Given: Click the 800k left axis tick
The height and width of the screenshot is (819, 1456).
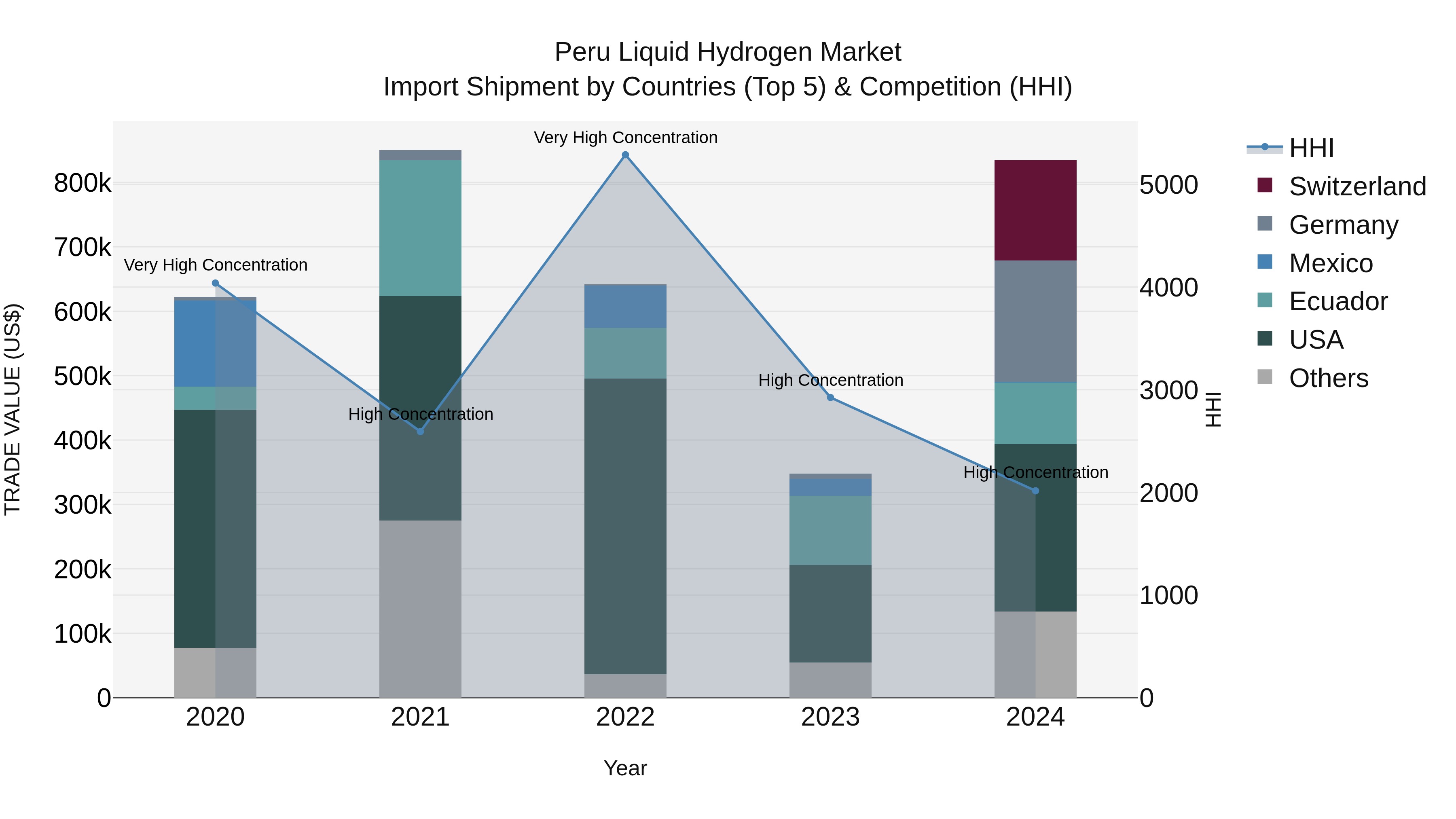Looking at the screenshot, I should pyautogui.click(x=83, y=183).
